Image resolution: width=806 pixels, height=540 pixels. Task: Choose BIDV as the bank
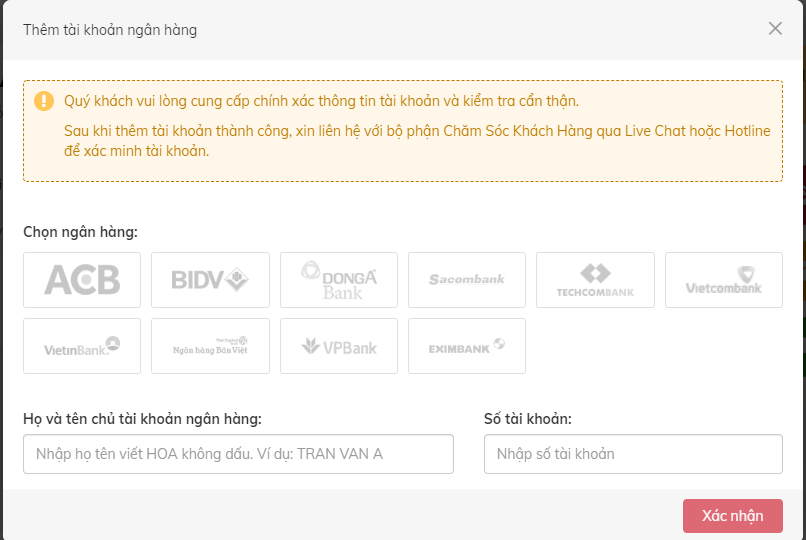(x=210, y=280)
